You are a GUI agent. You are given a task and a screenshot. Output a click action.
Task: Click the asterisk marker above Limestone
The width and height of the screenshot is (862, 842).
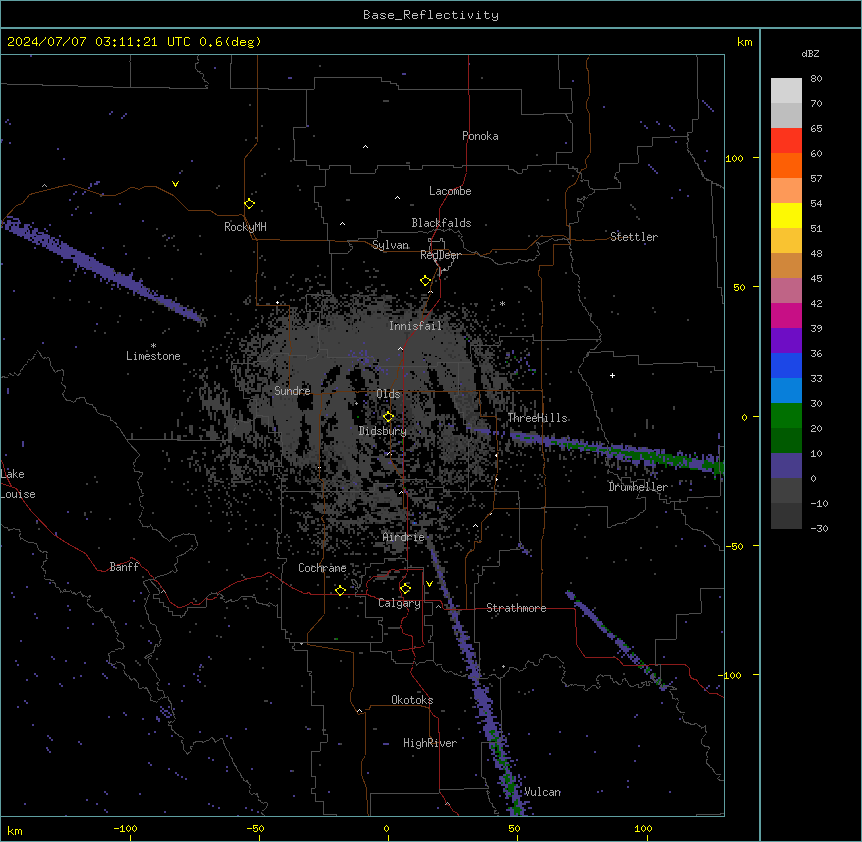pyautogui.click(x=153, y=346)
